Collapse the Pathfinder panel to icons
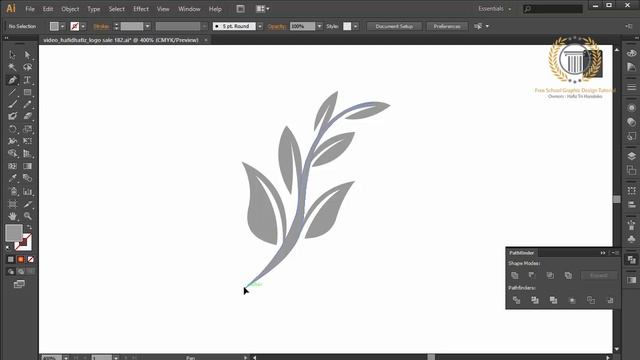 click(x=603, y=253)
